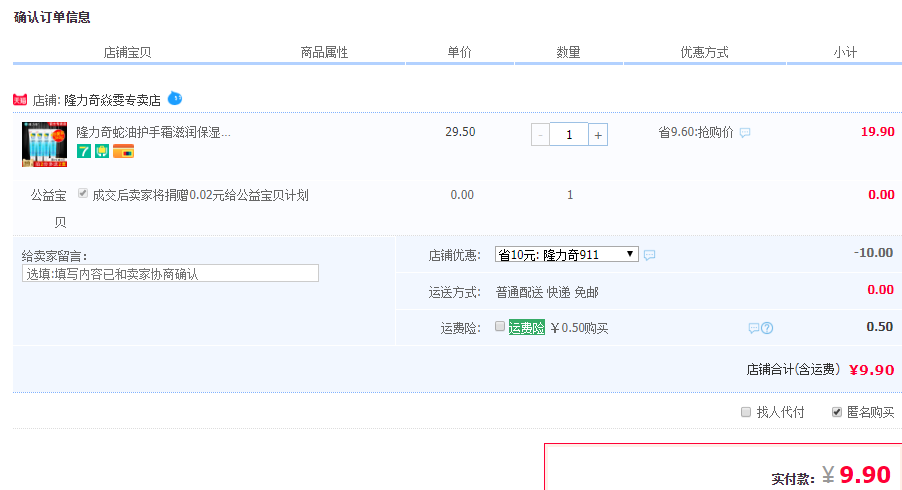Increase quantity with the plus button
The image size is (902, 490).
598,135
